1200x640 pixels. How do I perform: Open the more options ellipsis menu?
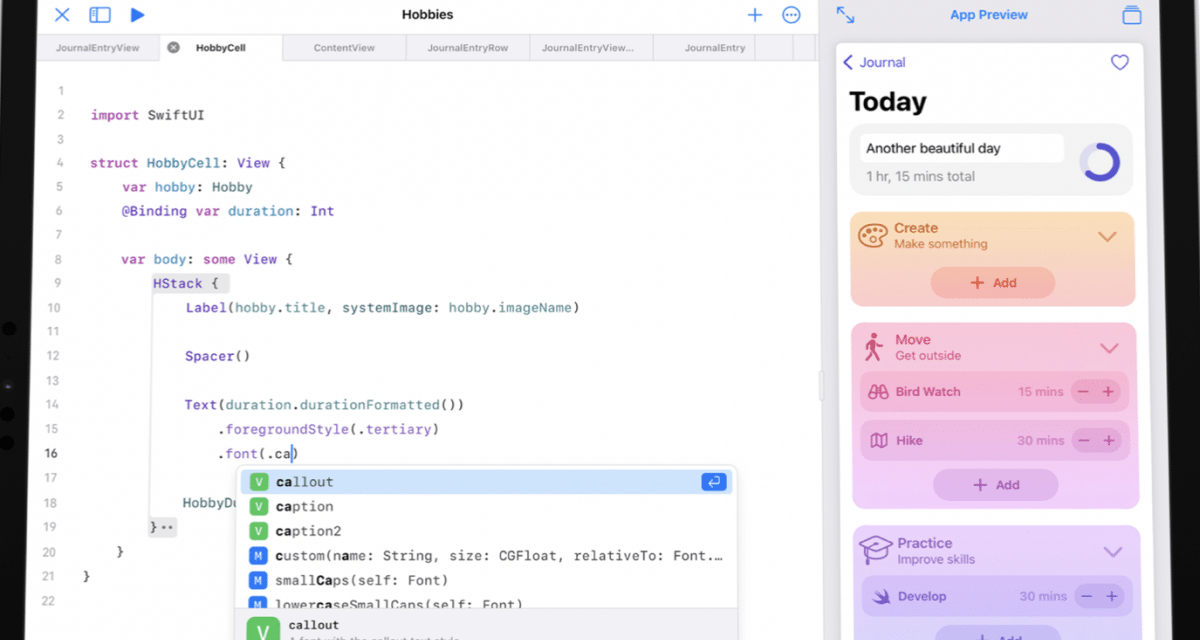(791, 14)
